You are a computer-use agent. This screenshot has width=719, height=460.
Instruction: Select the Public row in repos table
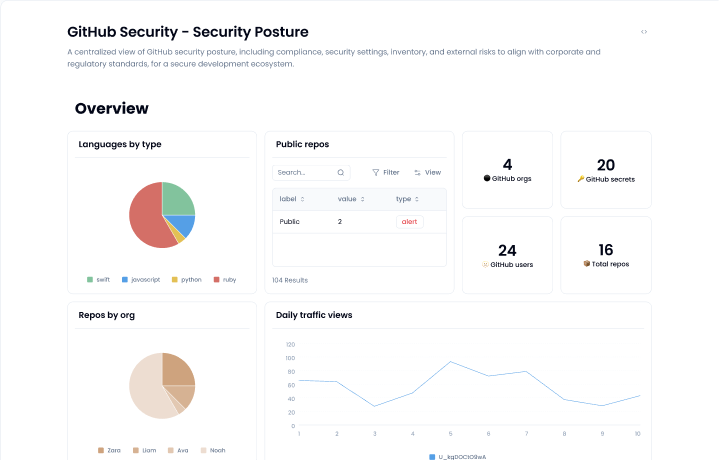290,221
